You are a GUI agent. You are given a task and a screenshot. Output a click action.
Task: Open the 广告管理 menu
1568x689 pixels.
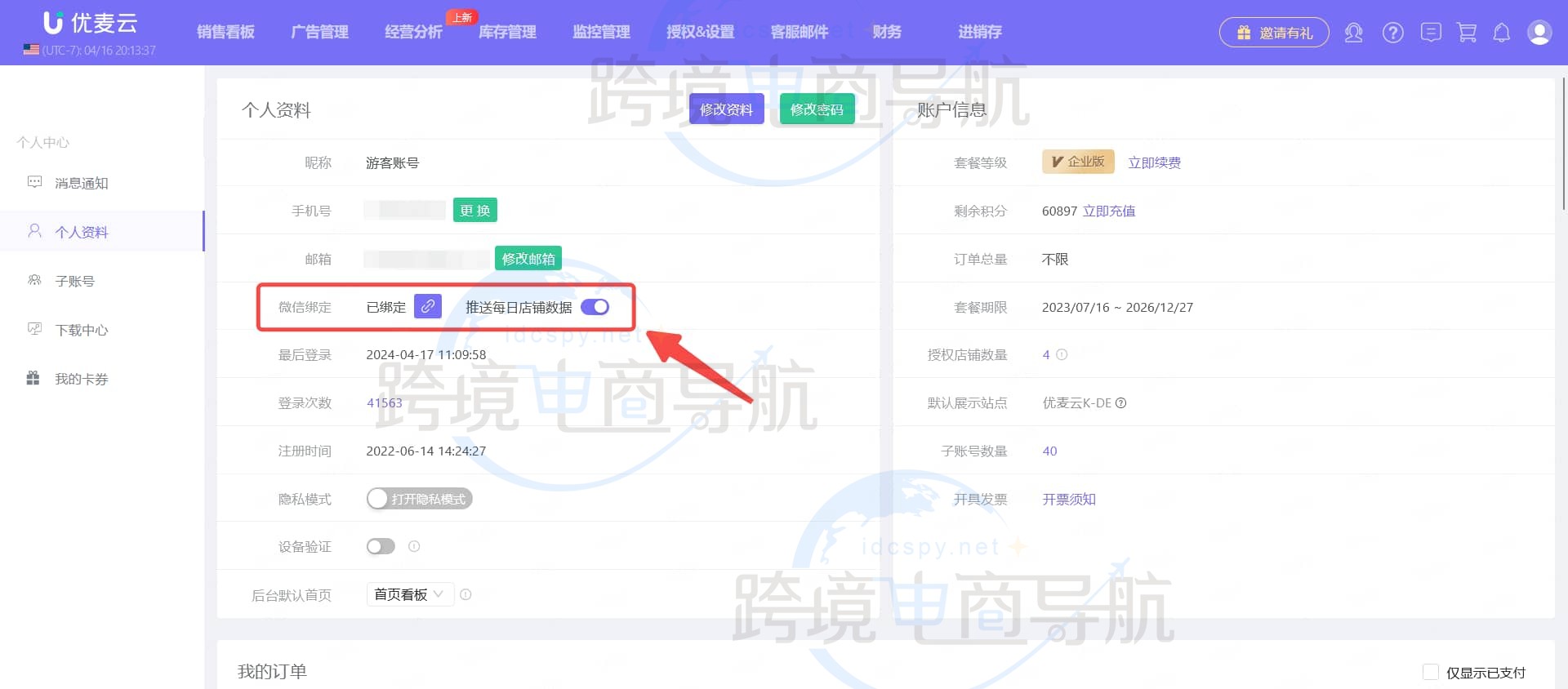pos(319,32)
